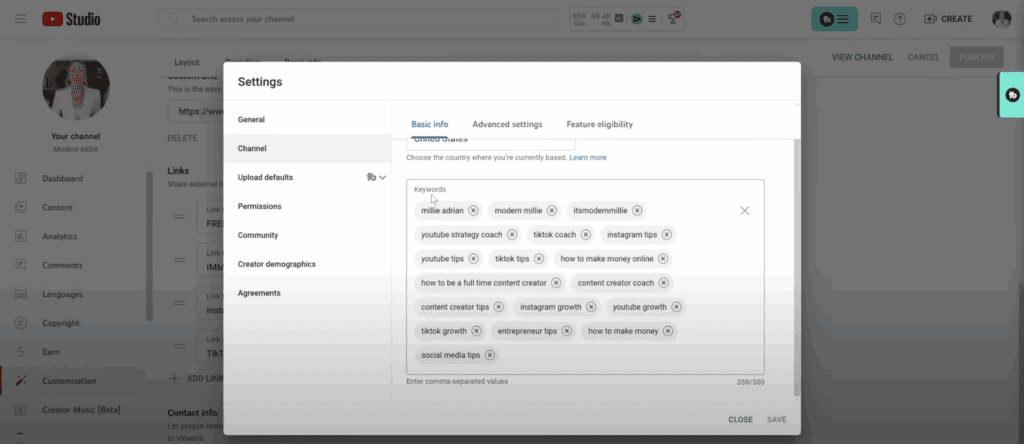Remove the 'entrepreneur tips' keyword chip

(567, 331)
